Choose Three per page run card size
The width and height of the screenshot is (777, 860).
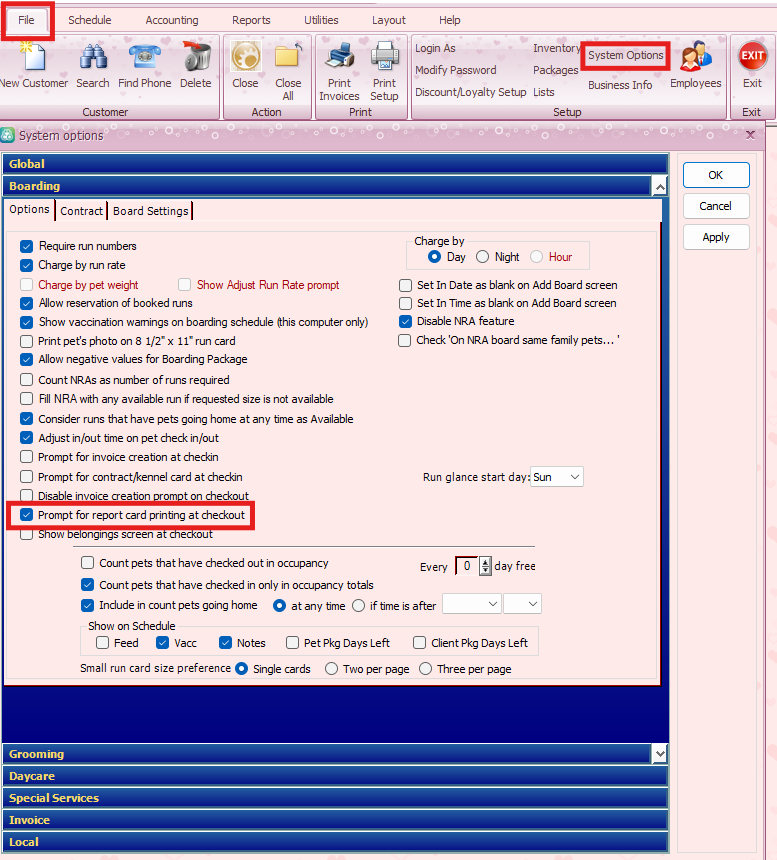426,669
